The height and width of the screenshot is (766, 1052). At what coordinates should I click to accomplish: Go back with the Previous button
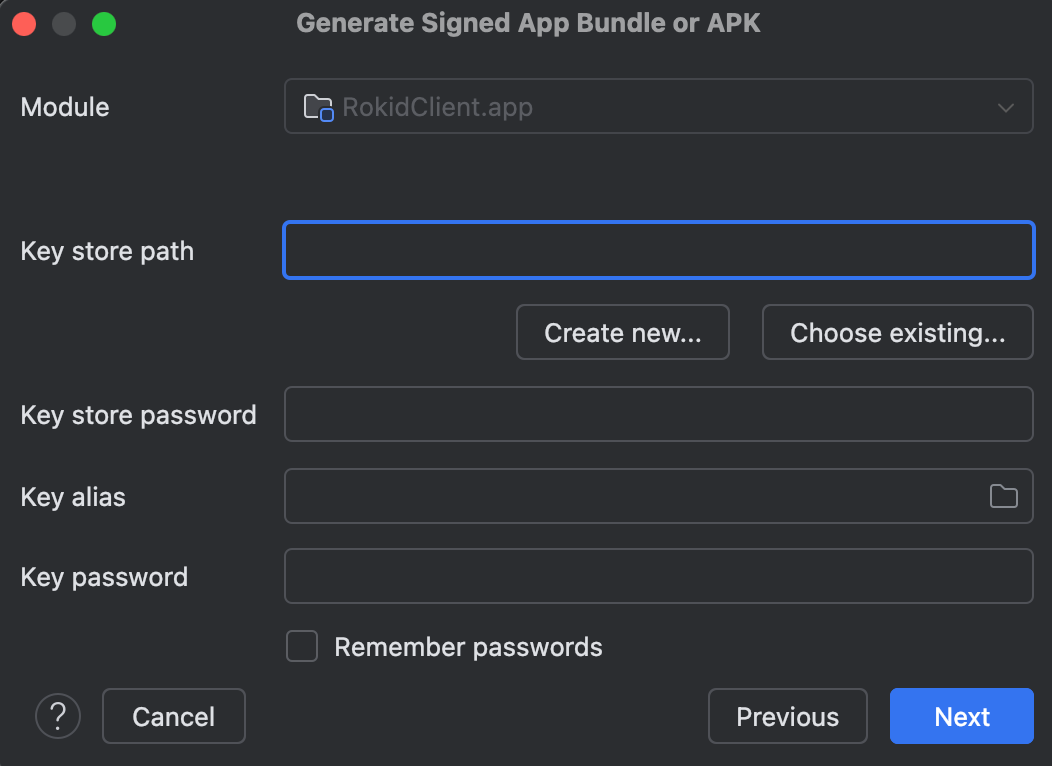pyautogui.click(x=787, y=716)
